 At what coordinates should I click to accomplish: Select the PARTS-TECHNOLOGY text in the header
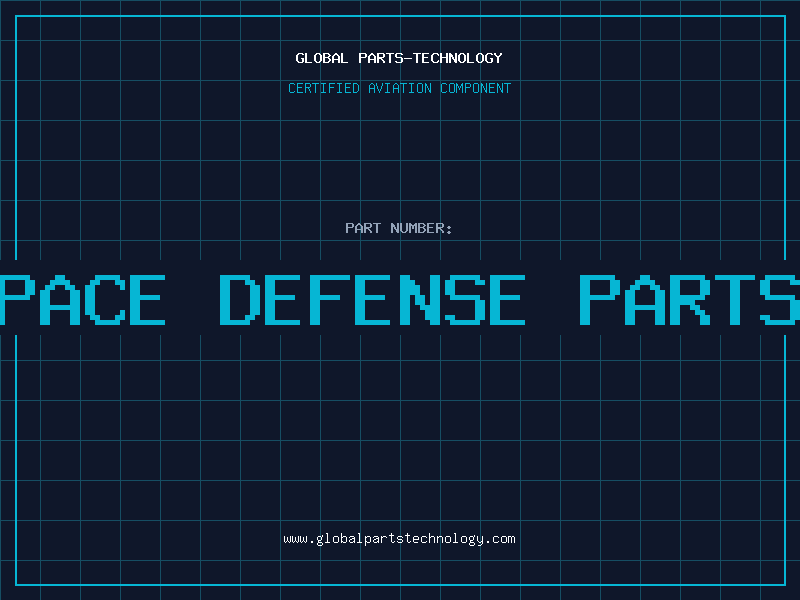coord(430,58)
